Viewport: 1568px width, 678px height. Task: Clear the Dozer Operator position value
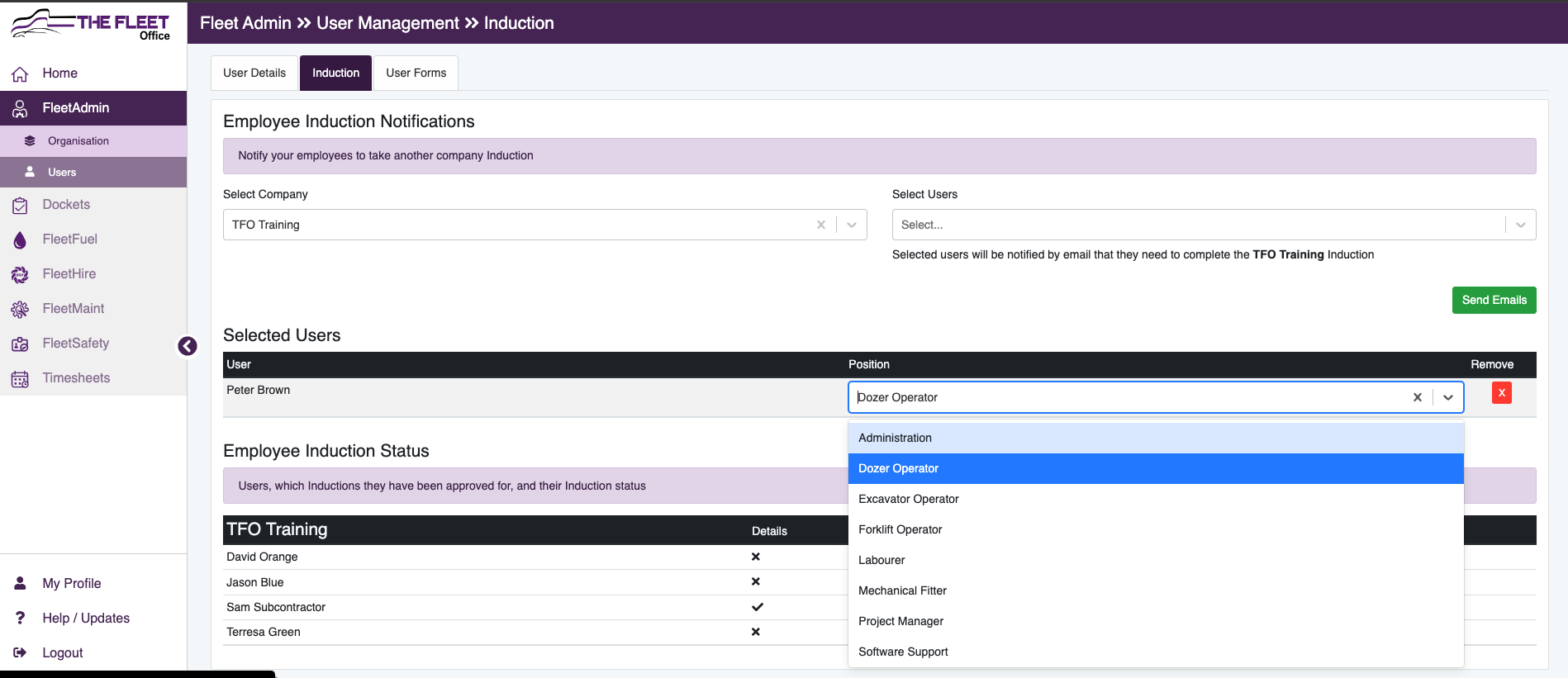click(1418, 397)
